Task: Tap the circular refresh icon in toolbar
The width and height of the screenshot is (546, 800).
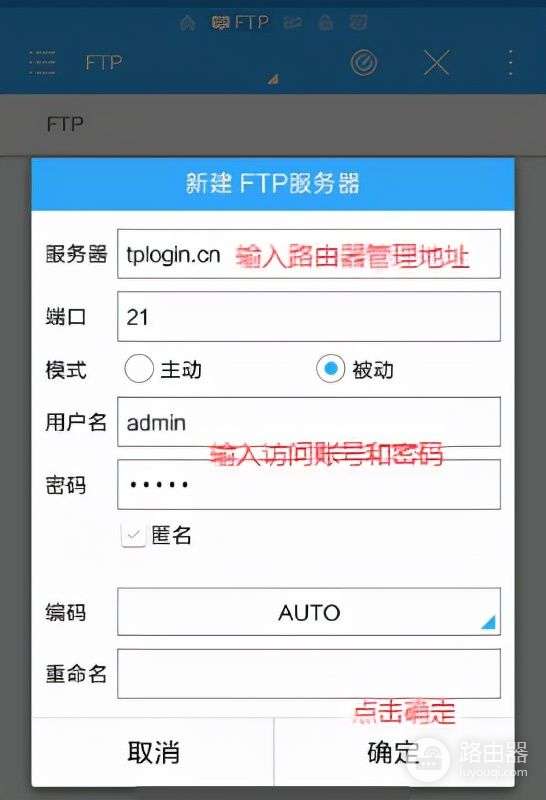Action: 364,63
